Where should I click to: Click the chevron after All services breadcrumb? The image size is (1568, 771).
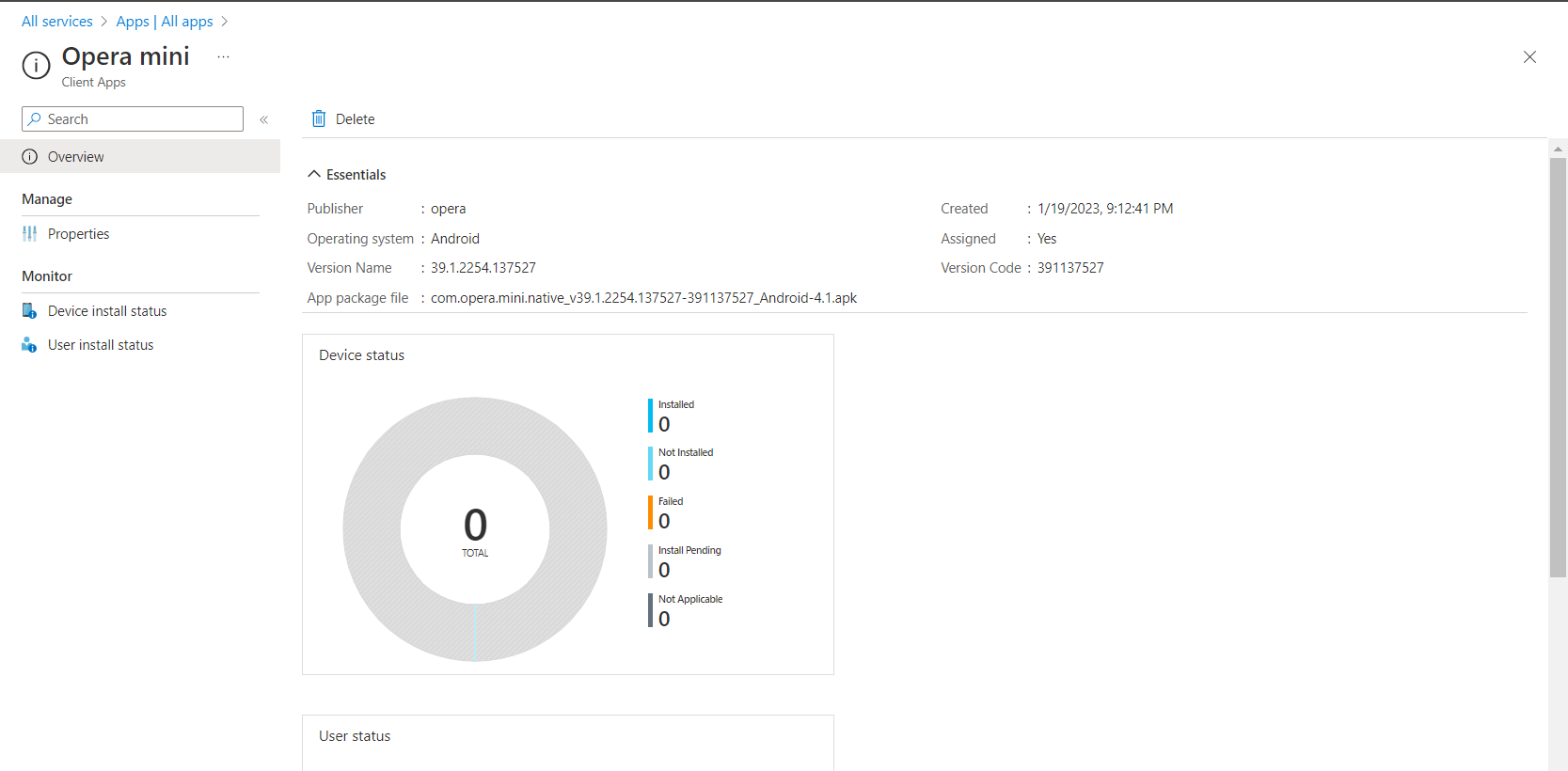tap(104, 22)
